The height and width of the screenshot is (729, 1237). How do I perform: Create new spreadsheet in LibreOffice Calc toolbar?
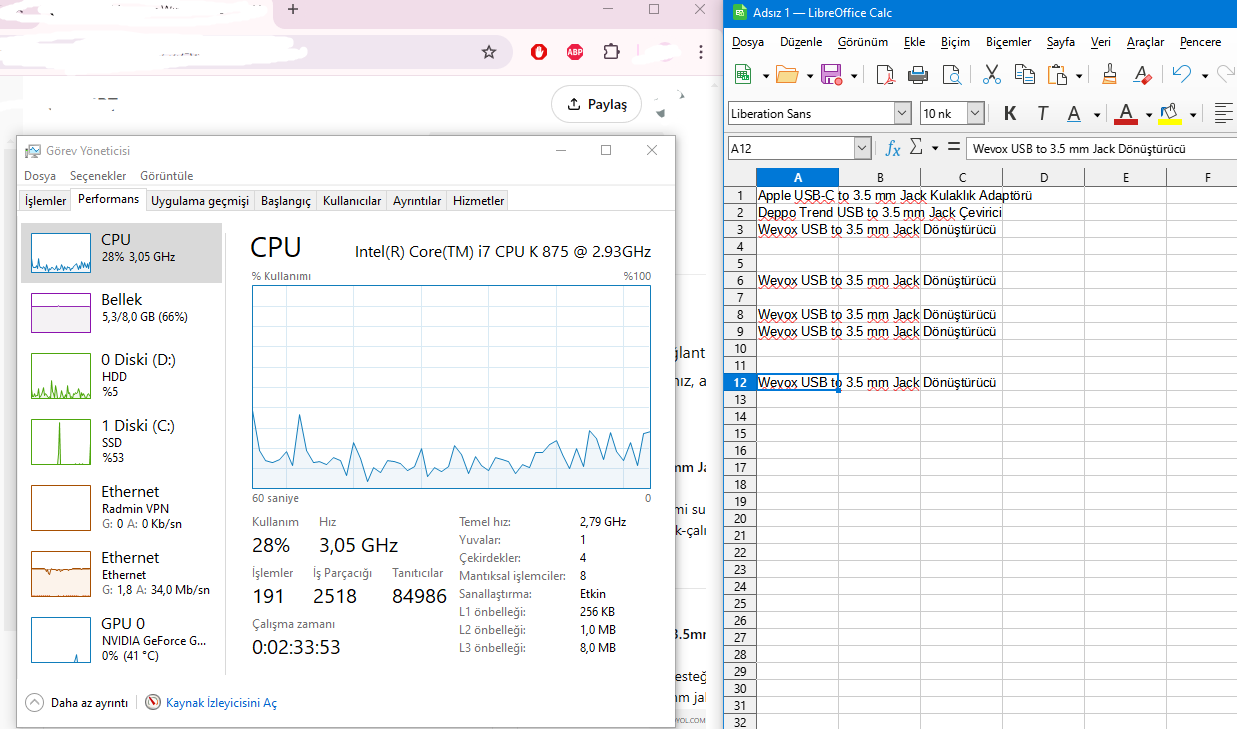point(743,74)
